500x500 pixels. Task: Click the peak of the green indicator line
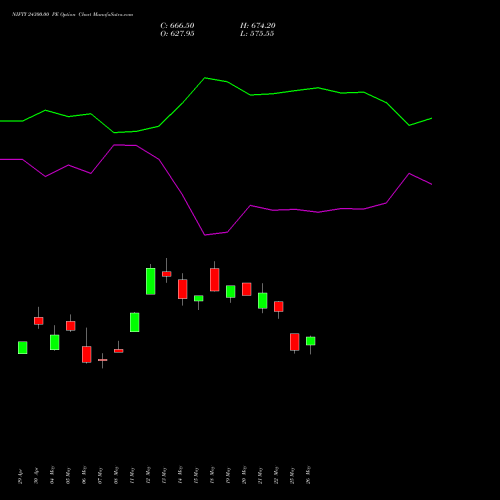point(205,78)
